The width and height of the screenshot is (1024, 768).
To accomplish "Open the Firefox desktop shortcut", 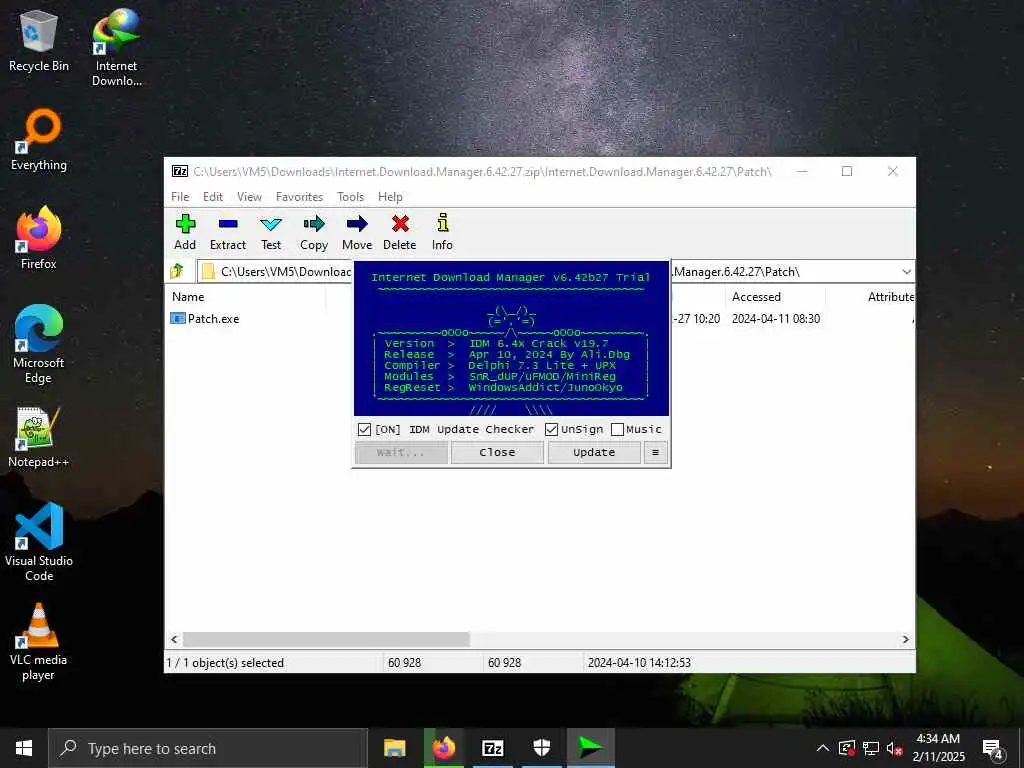I will point(39,238).
